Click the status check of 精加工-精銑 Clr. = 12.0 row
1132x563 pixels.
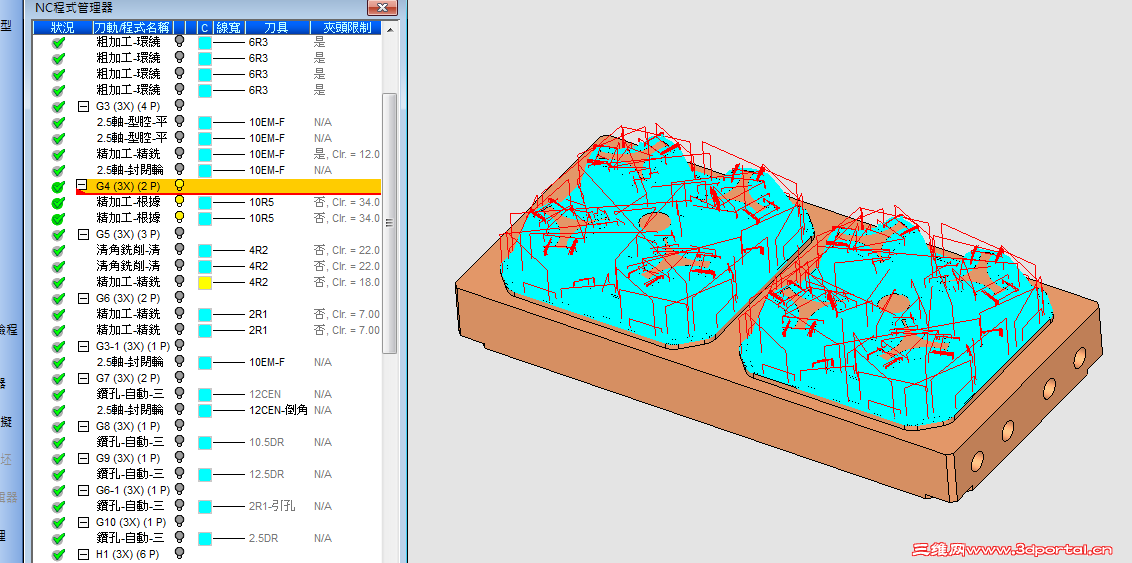pyautogui.click(x=58, y=155)
